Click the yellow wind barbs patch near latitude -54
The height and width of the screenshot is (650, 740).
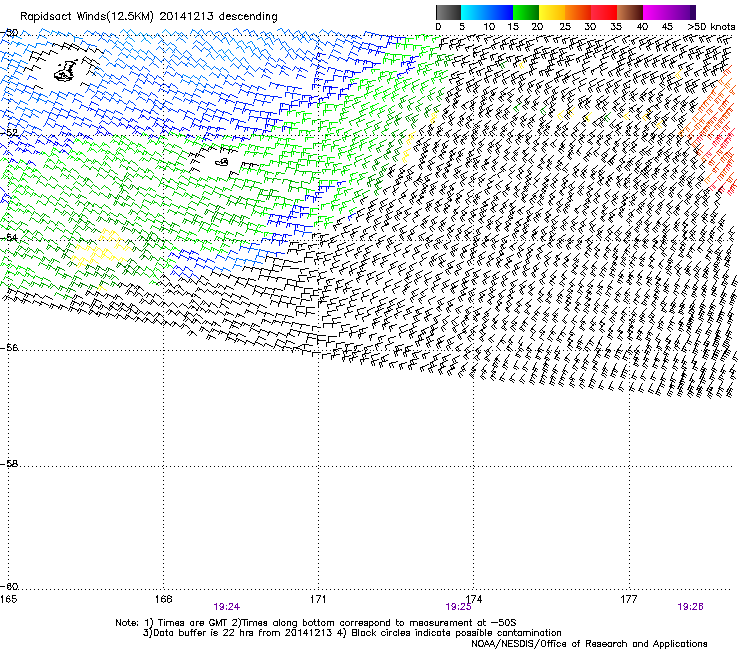coord(101,249)
